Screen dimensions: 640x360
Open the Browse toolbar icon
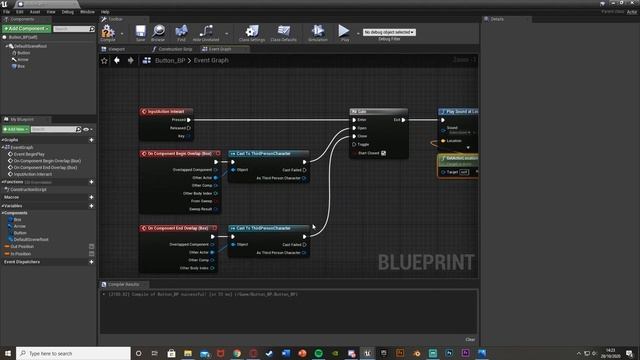tap(158, 33)
